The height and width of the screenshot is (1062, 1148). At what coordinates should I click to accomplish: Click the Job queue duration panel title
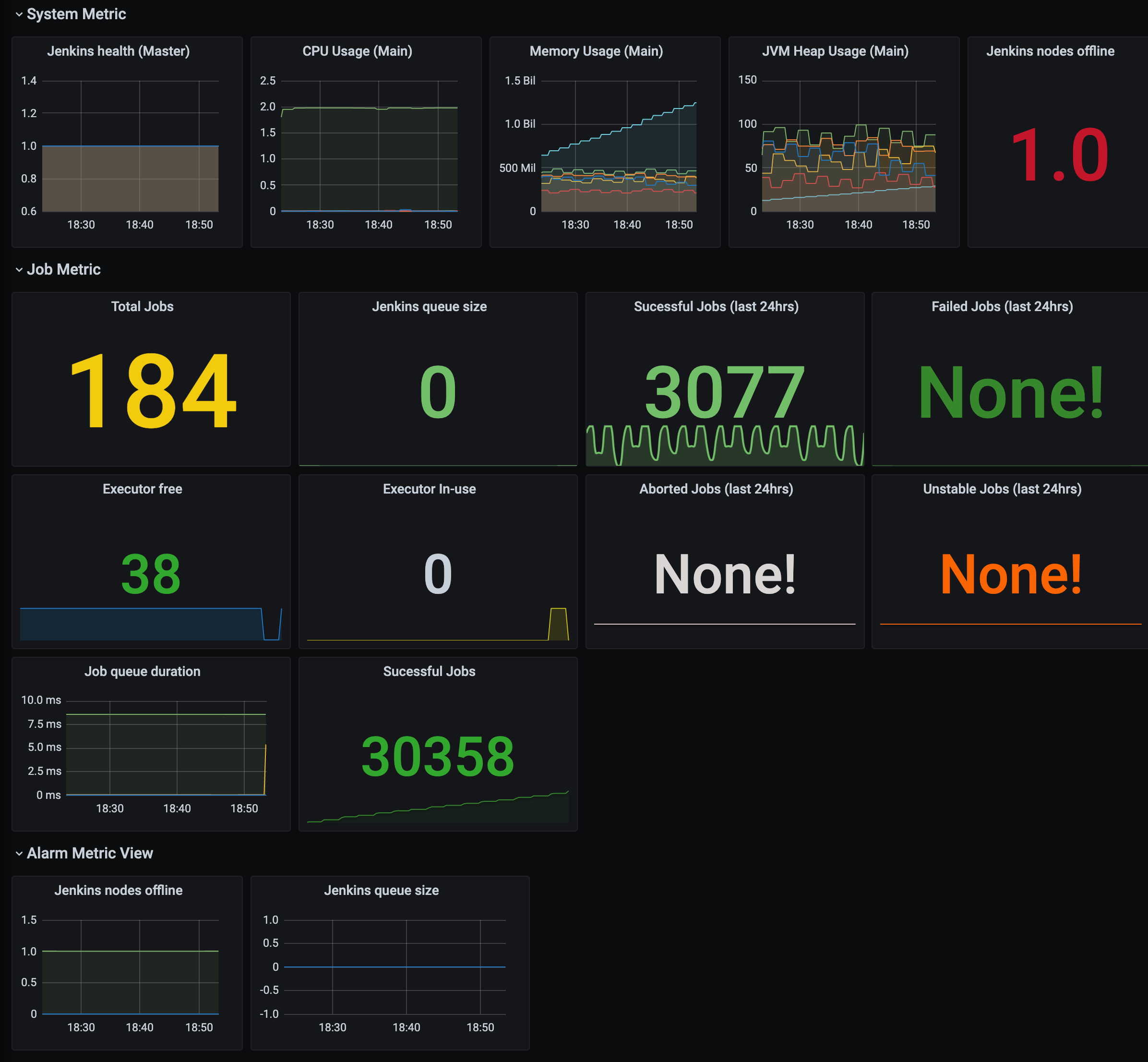point(142,671)
